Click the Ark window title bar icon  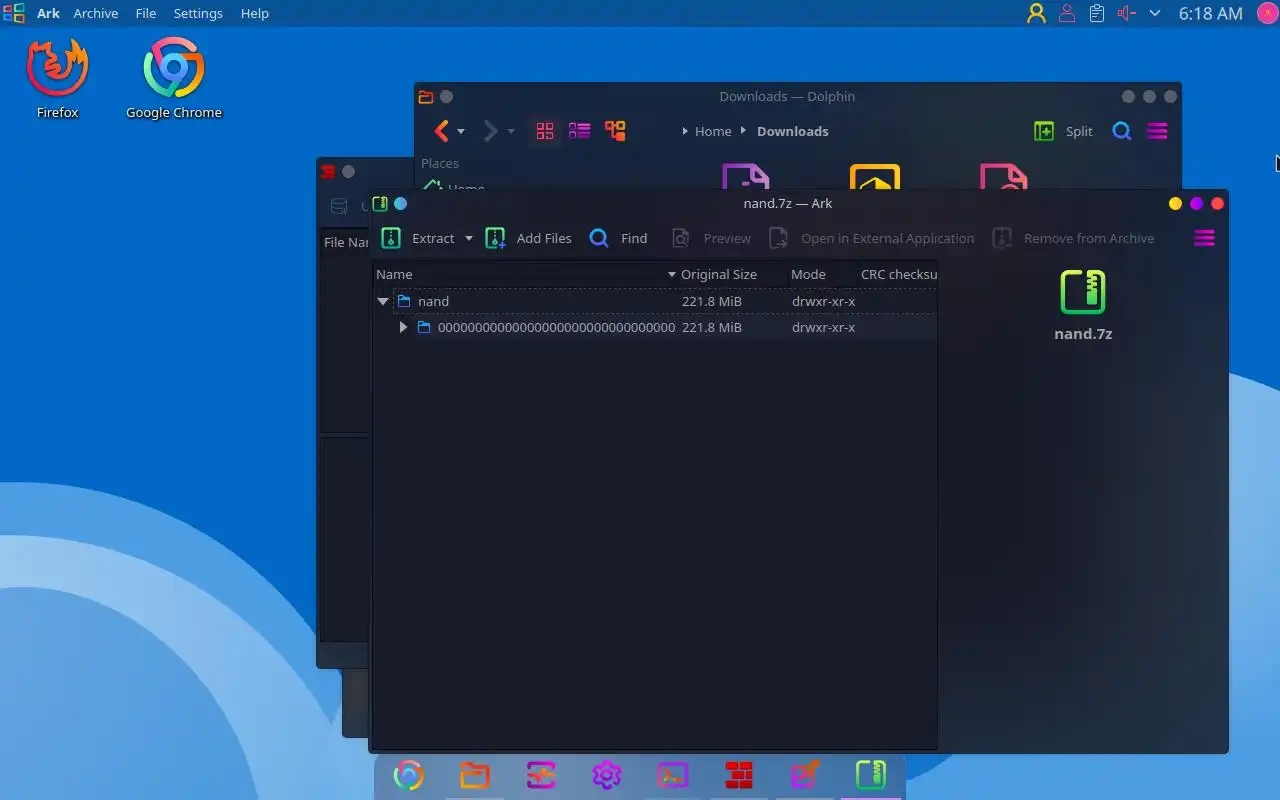(379, 203)
